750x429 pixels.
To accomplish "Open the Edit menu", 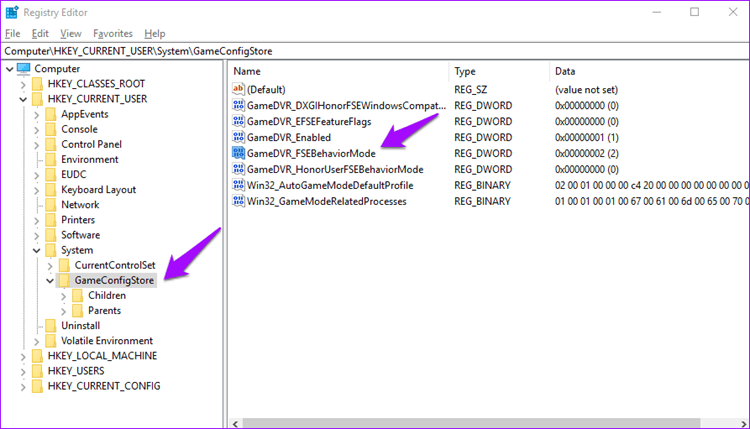I will point(40,33).
